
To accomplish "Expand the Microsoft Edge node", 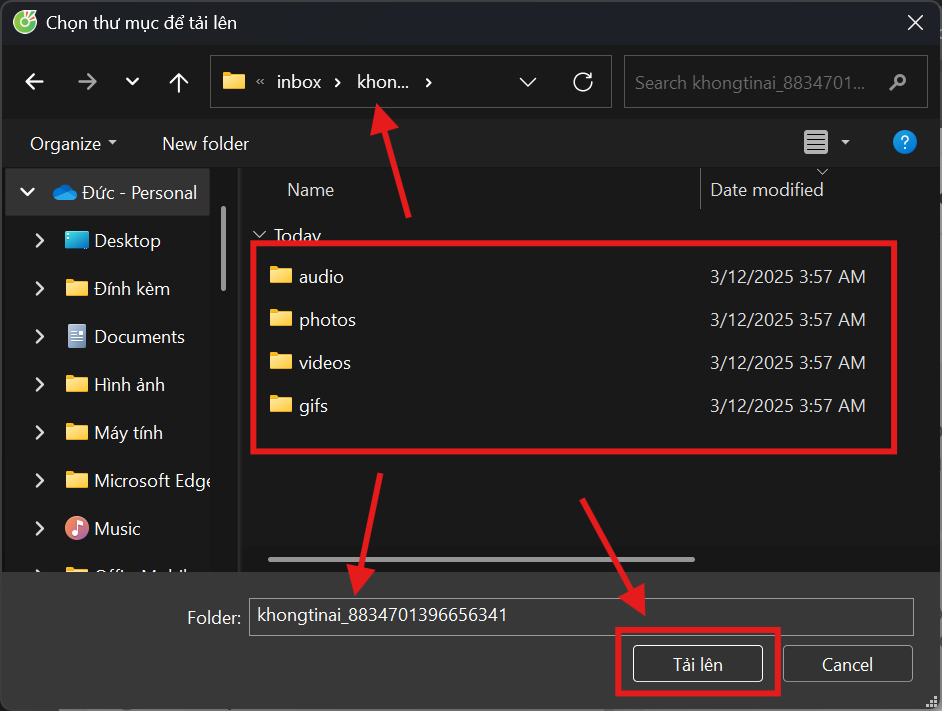I will point(40,481).
